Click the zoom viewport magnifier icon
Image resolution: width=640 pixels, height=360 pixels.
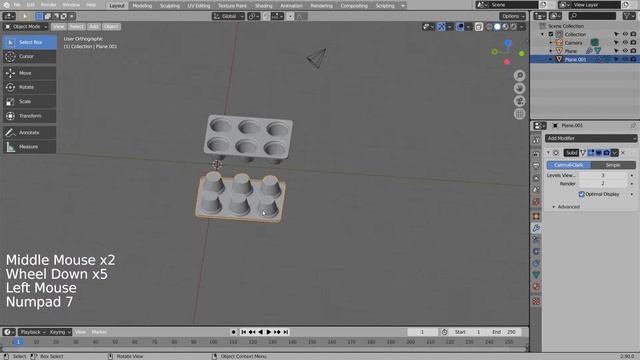pos(519,76)
